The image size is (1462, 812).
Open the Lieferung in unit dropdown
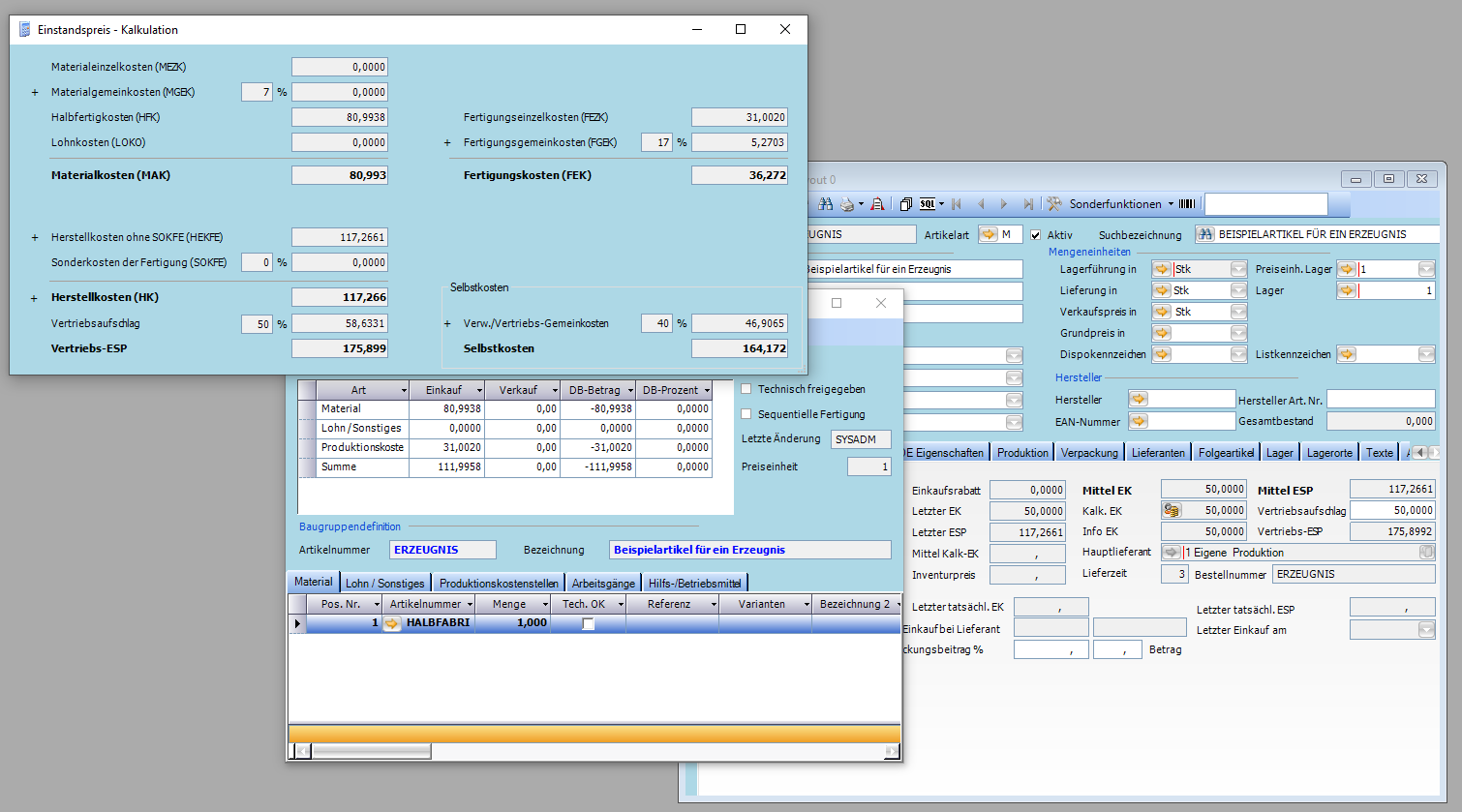[x=1238, y=290]
